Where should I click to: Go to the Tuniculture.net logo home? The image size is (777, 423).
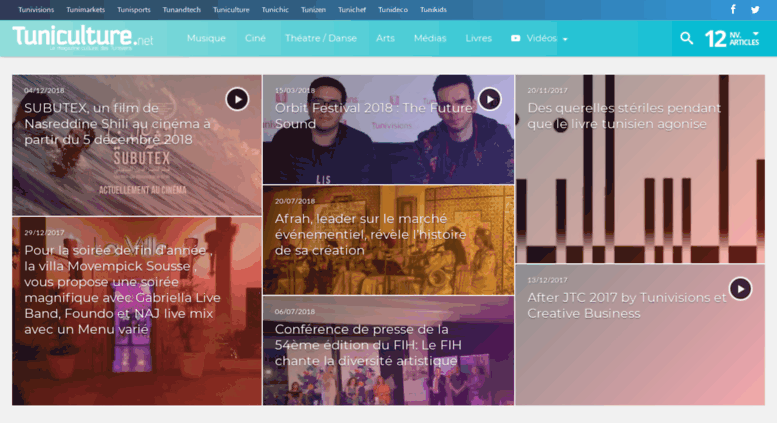83,37
